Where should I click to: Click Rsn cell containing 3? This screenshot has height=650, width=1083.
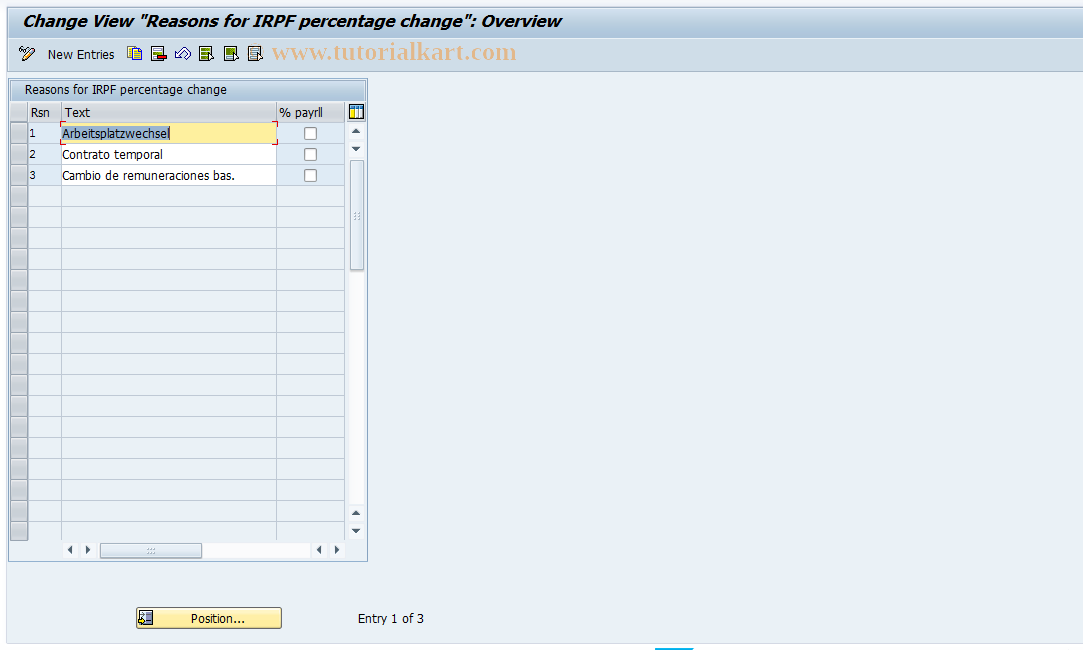point(44,175)
